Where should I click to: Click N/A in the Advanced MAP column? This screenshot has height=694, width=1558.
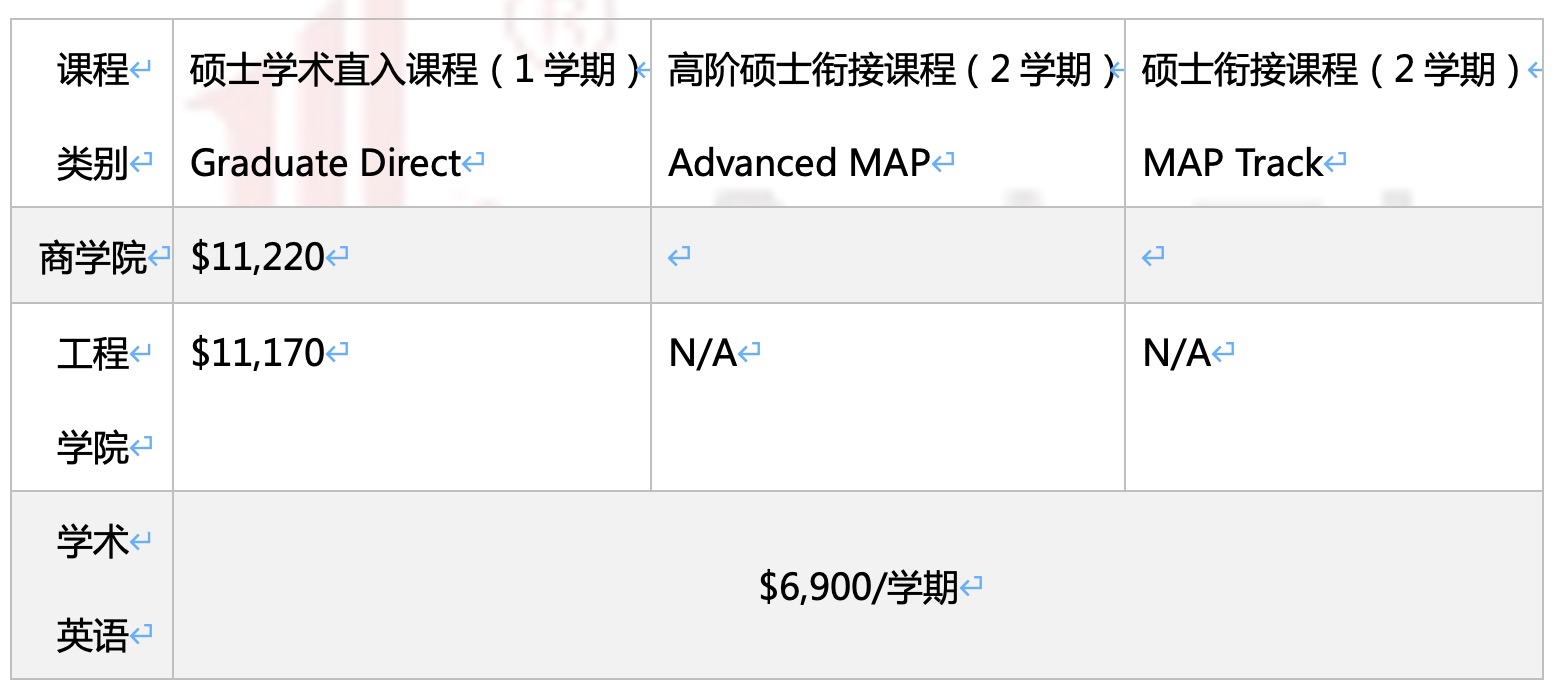pos(702,353)
